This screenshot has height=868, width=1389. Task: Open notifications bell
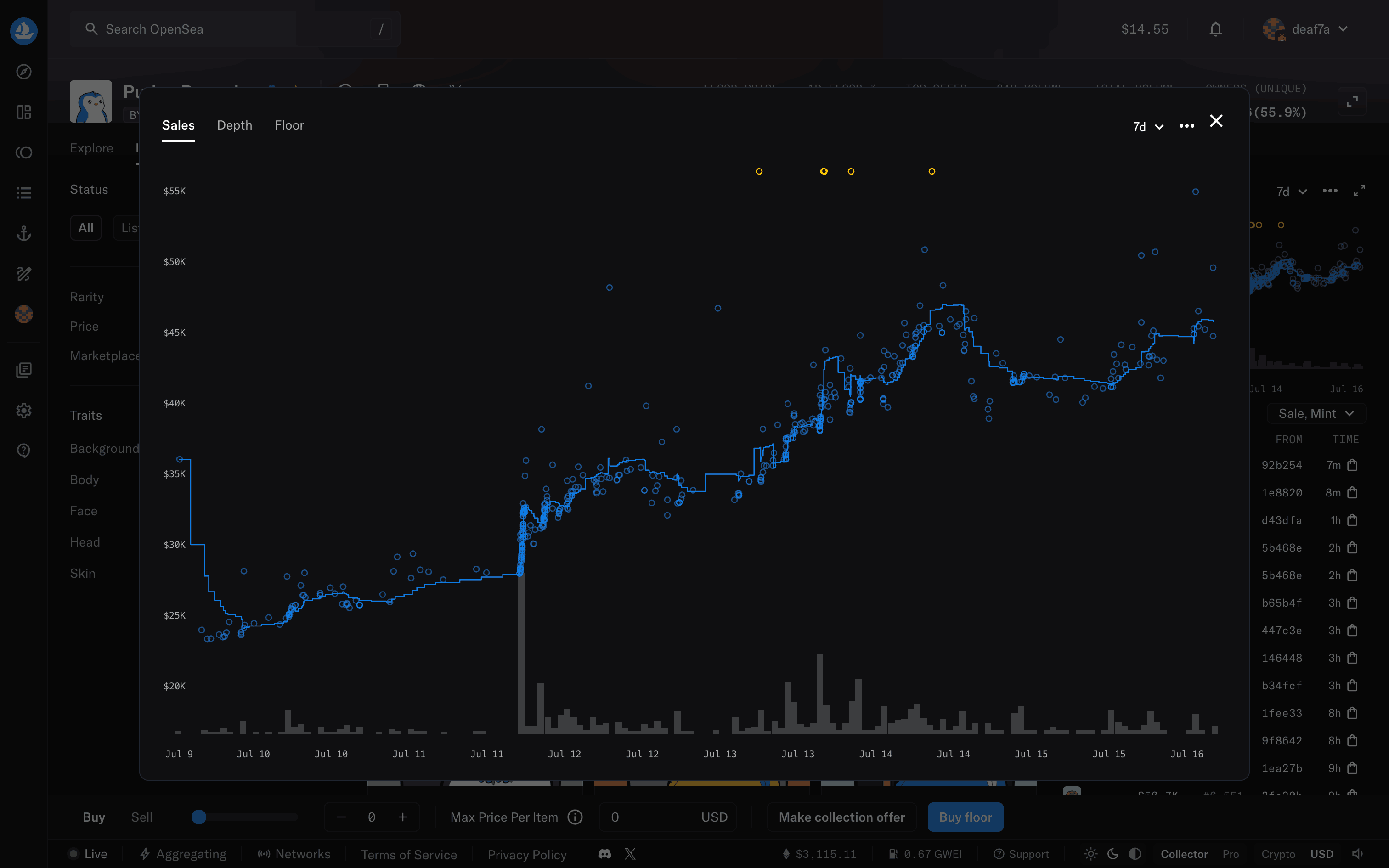(x=1215, y=29)
